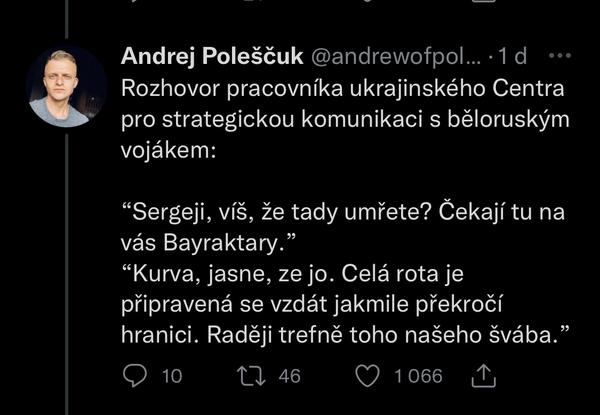Like the tweet with the heart icon
The height and width of the screenshot is (415, 600).
370,375
